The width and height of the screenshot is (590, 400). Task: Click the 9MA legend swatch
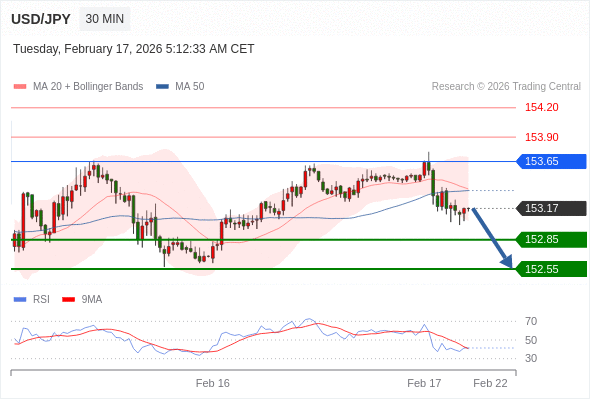[68, 300]
